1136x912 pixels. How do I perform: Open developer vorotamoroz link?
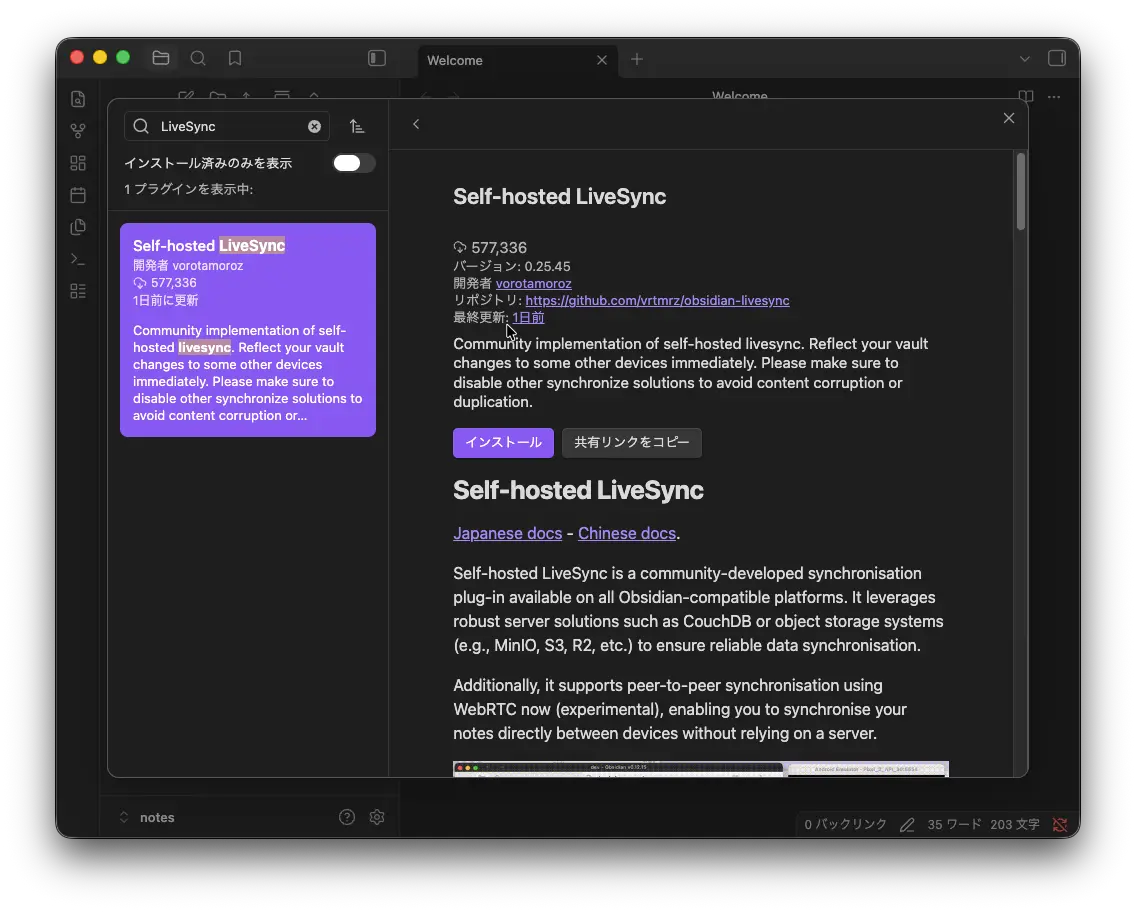pos(533,283)
